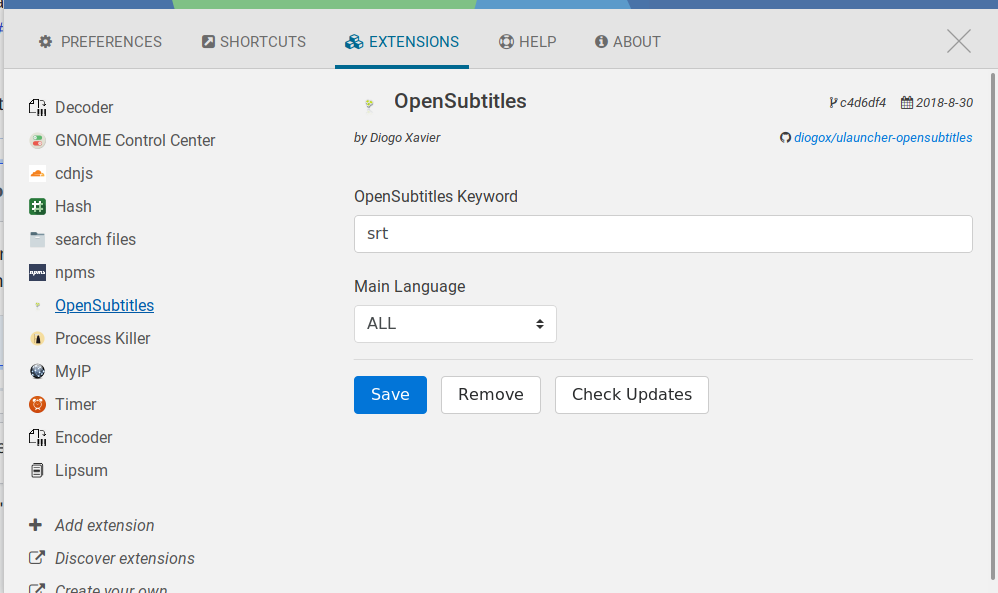Remove the OpenSubtitles extension
998x593 pixels.
coord(491,395)
